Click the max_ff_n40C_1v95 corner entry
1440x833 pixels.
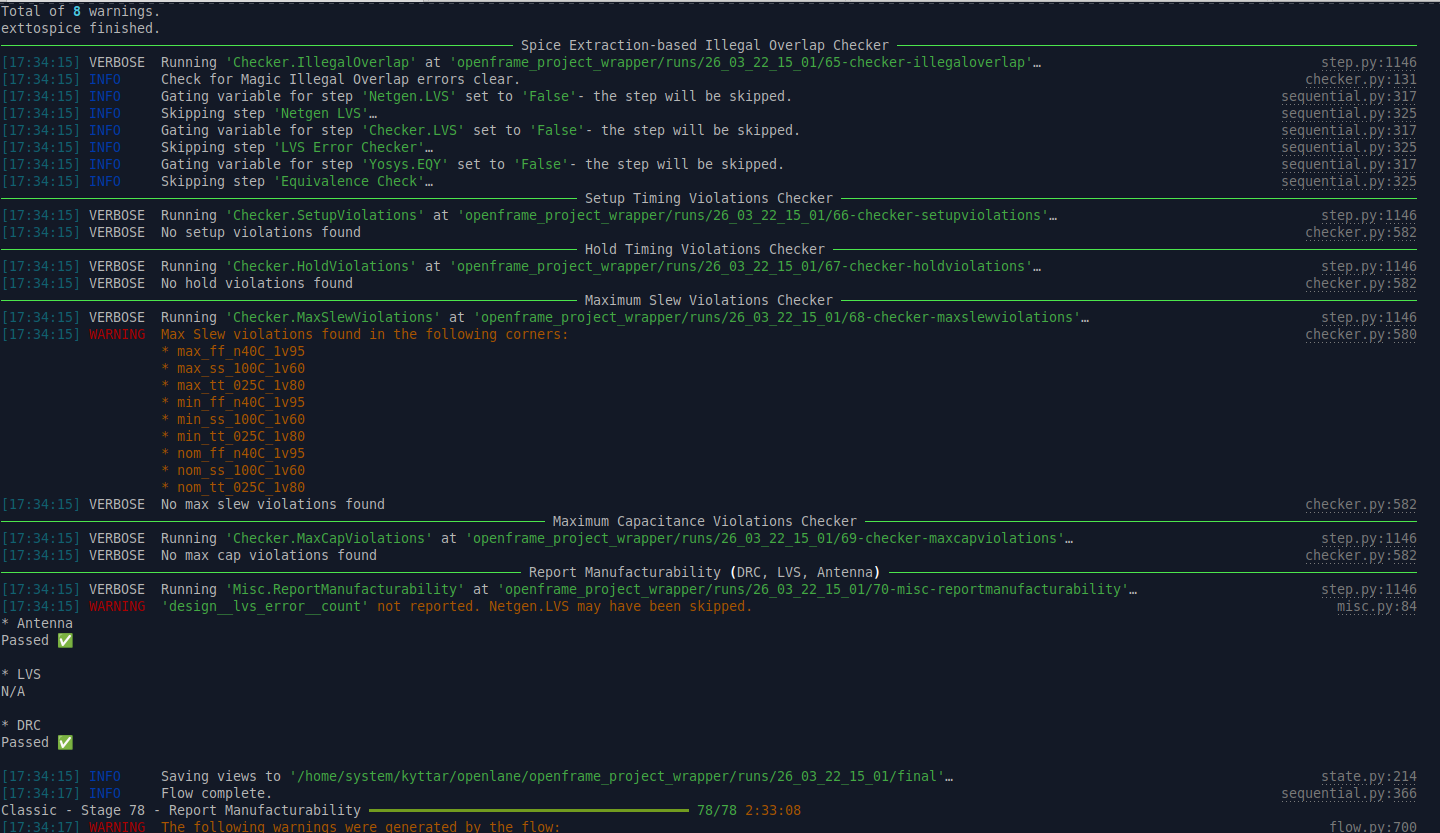coord(240,351)
